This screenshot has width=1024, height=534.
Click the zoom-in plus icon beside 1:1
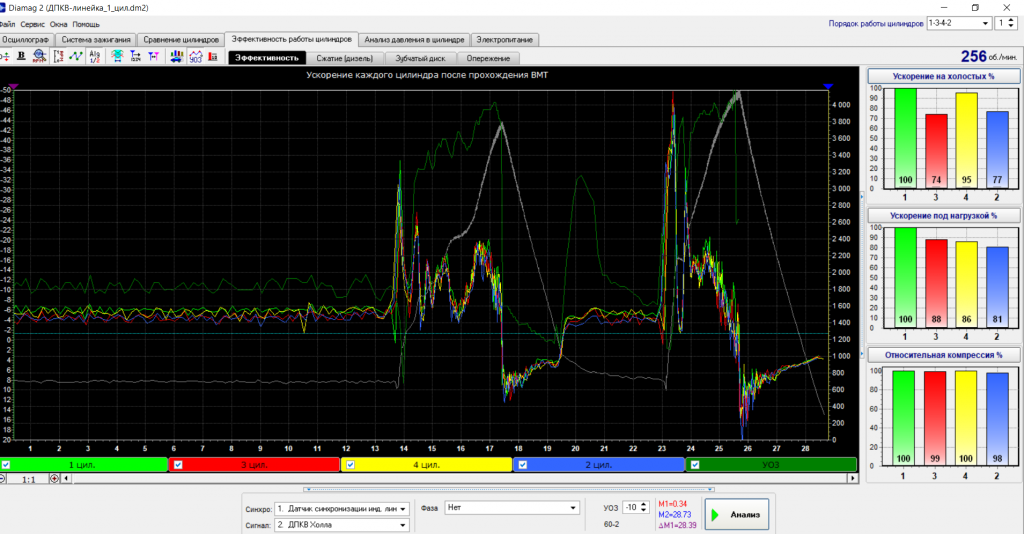tap(54, 479)
